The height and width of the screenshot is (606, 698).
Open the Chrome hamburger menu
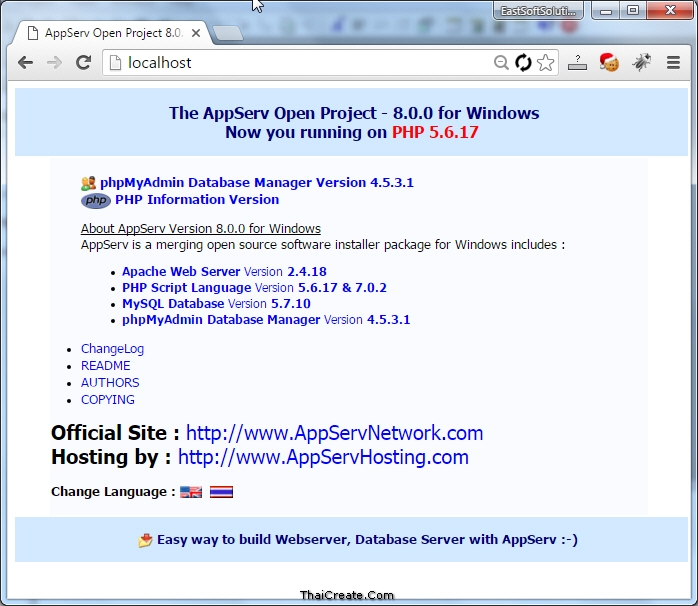click(674, 63)
